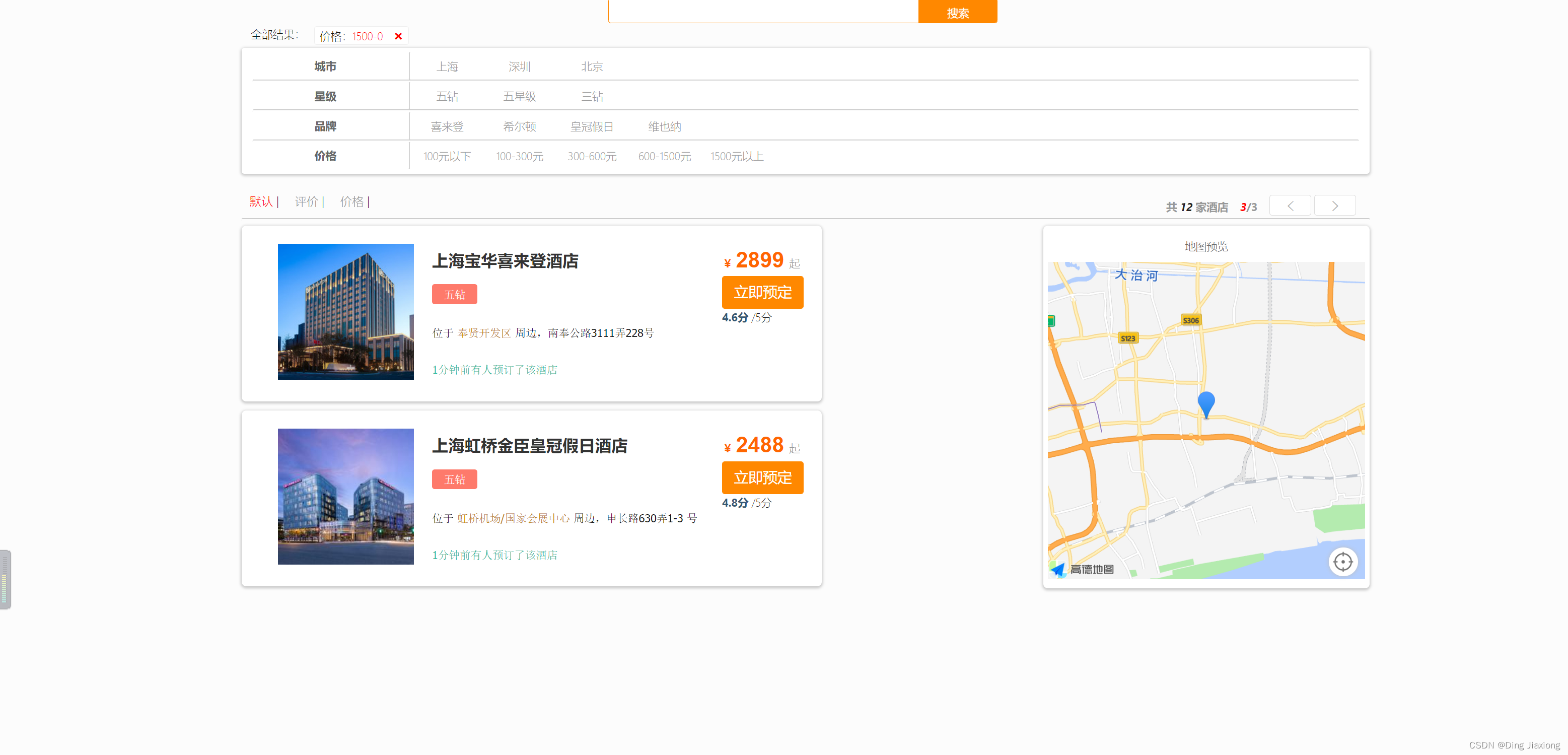Click the 奉贤开发区 area link
Screen dimensions: 1568x755
[484, 333]
